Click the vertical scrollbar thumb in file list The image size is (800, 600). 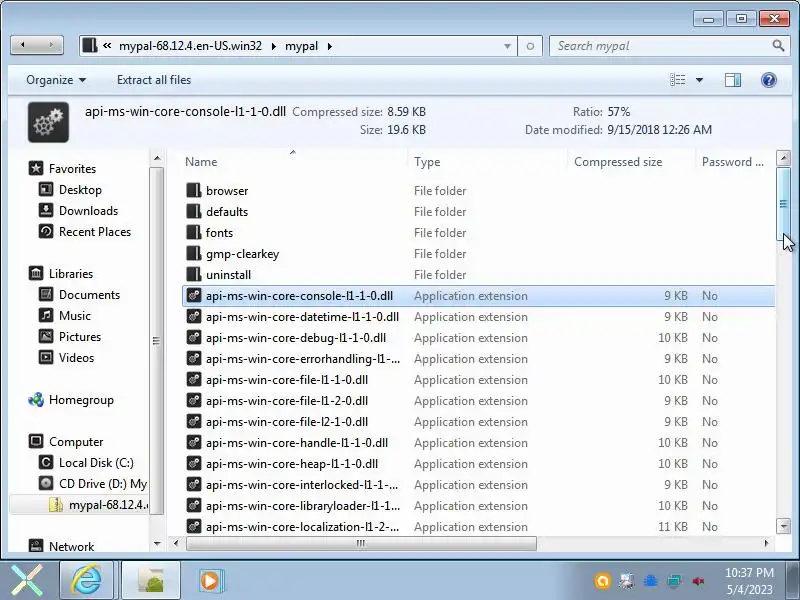783,204
